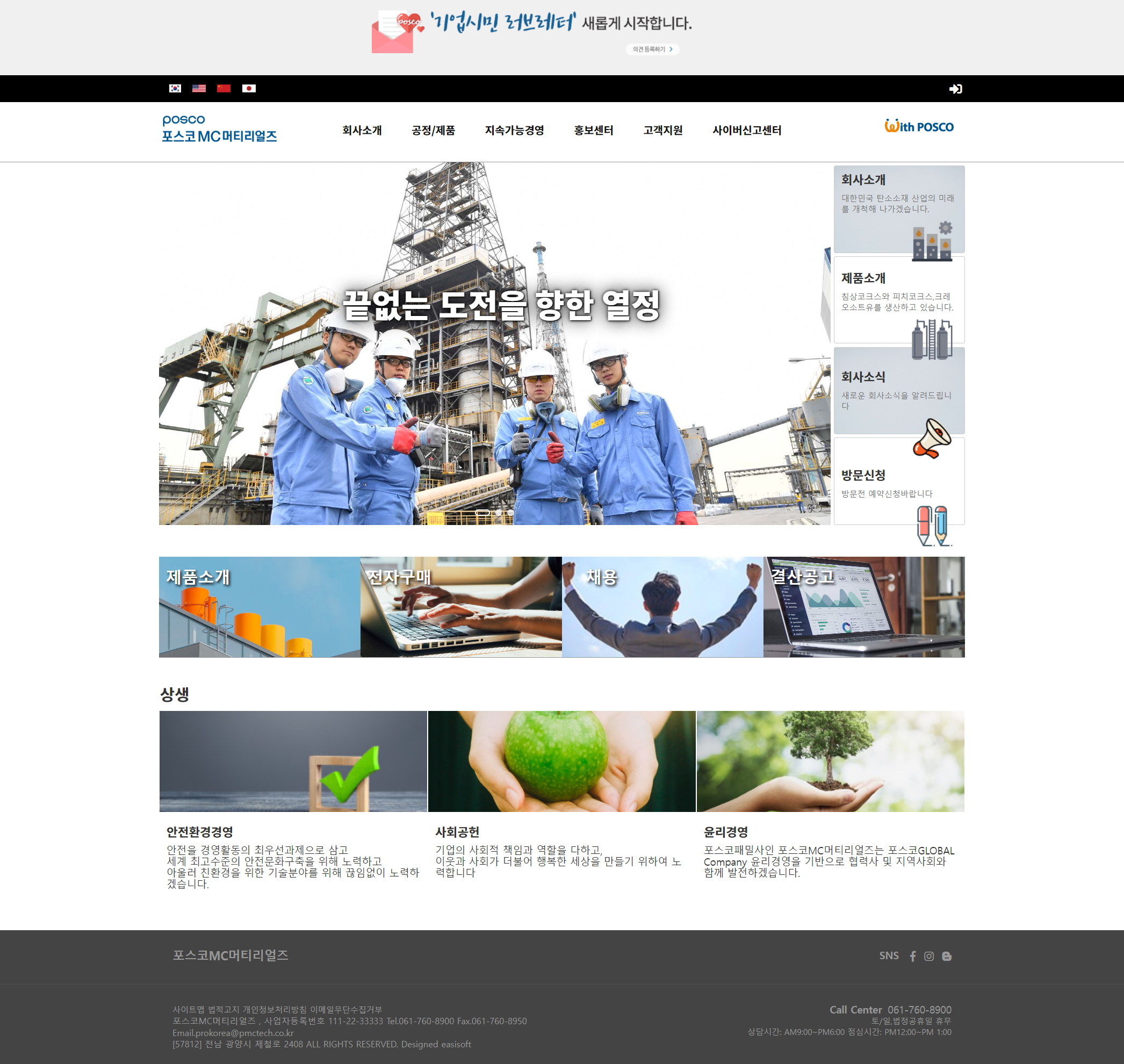Open the 법적고지 footer link

pos(224,1010)
